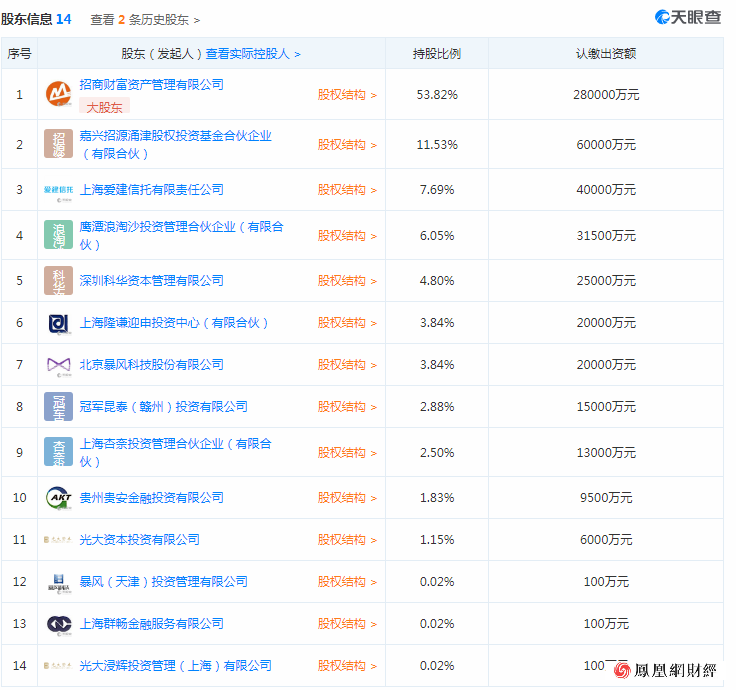Viewport: 736px width, 690px height.
Task: Expand 股权结构 for row 6 上海隆谦迎申
Action: pos(347,323)
